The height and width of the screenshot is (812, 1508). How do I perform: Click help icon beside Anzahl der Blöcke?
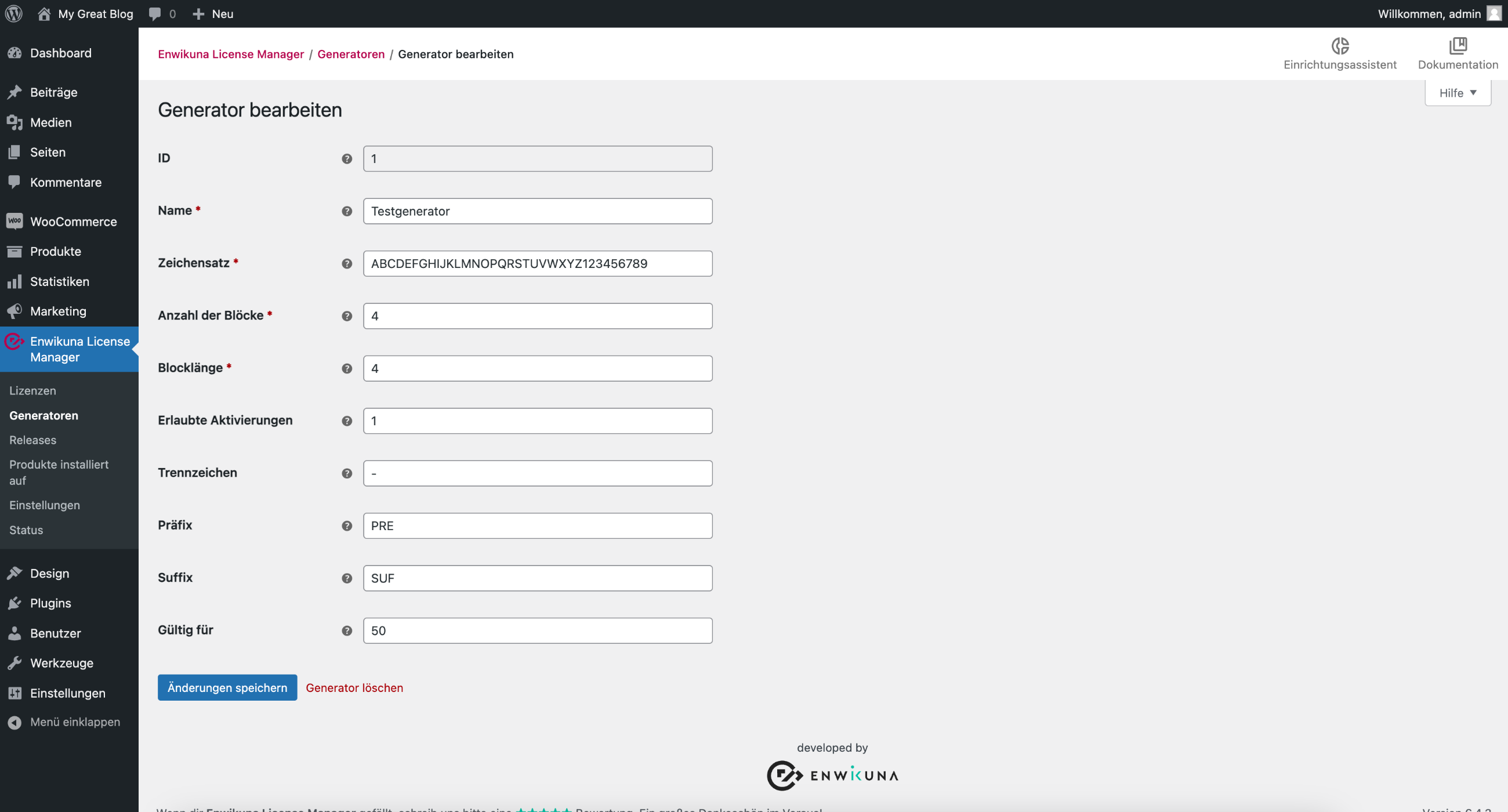[x=347, y=316]
